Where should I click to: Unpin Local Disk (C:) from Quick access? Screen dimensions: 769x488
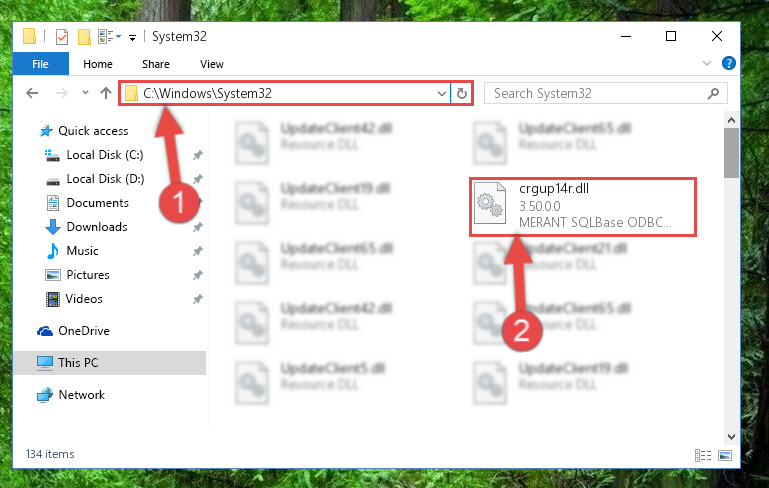click(x=198, y=155)
